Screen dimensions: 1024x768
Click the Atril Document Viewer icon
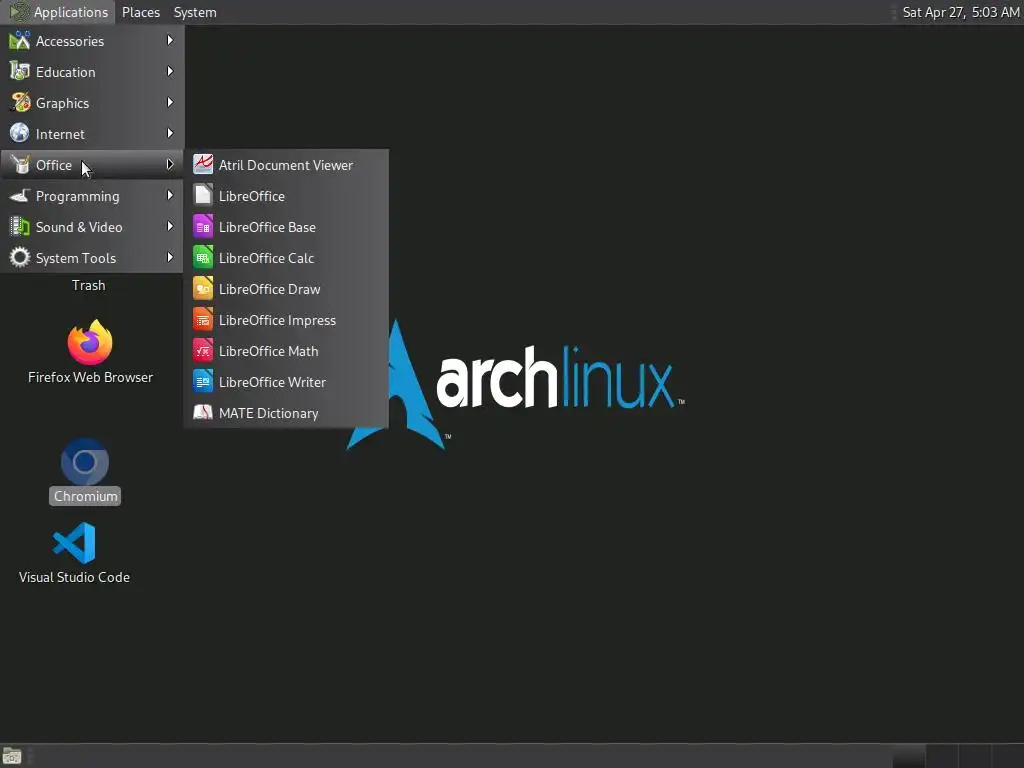pyautogui.click(x=202, y=165)
